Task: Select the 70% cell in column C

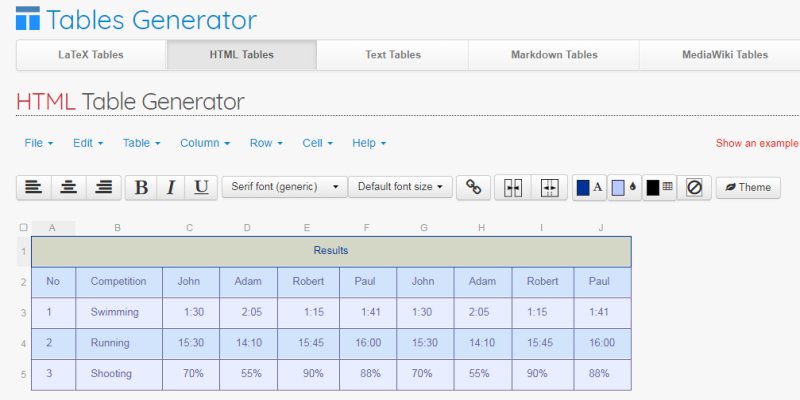Action: (191, 374)
